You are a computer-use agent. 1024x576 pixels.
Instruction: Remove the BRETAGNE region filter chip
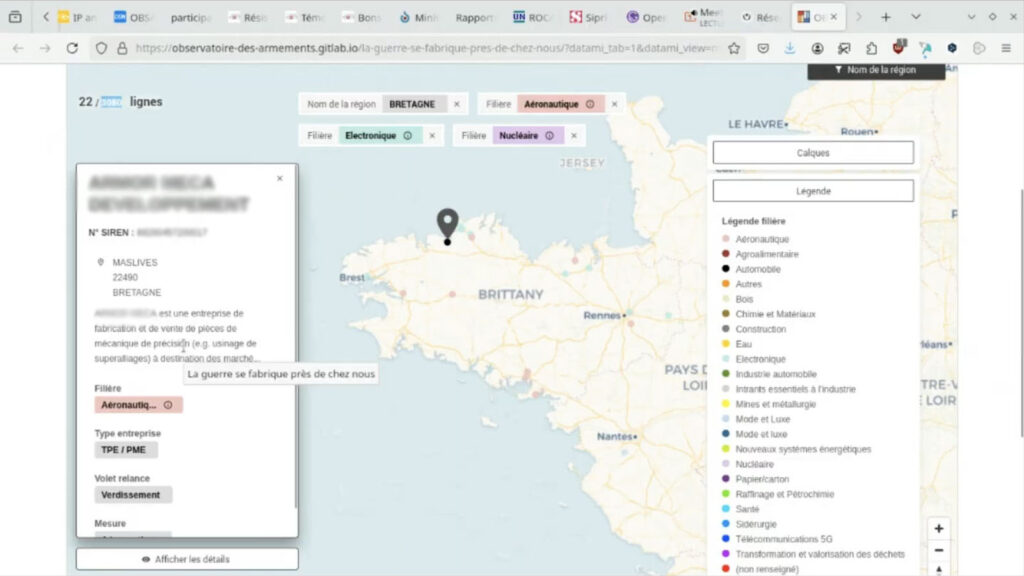456,104
